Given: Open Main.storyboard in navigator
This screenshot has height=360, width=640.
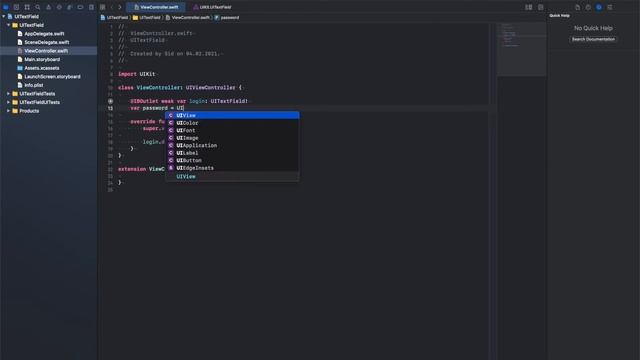Looking at the screenshot, I should pos(42,59).
